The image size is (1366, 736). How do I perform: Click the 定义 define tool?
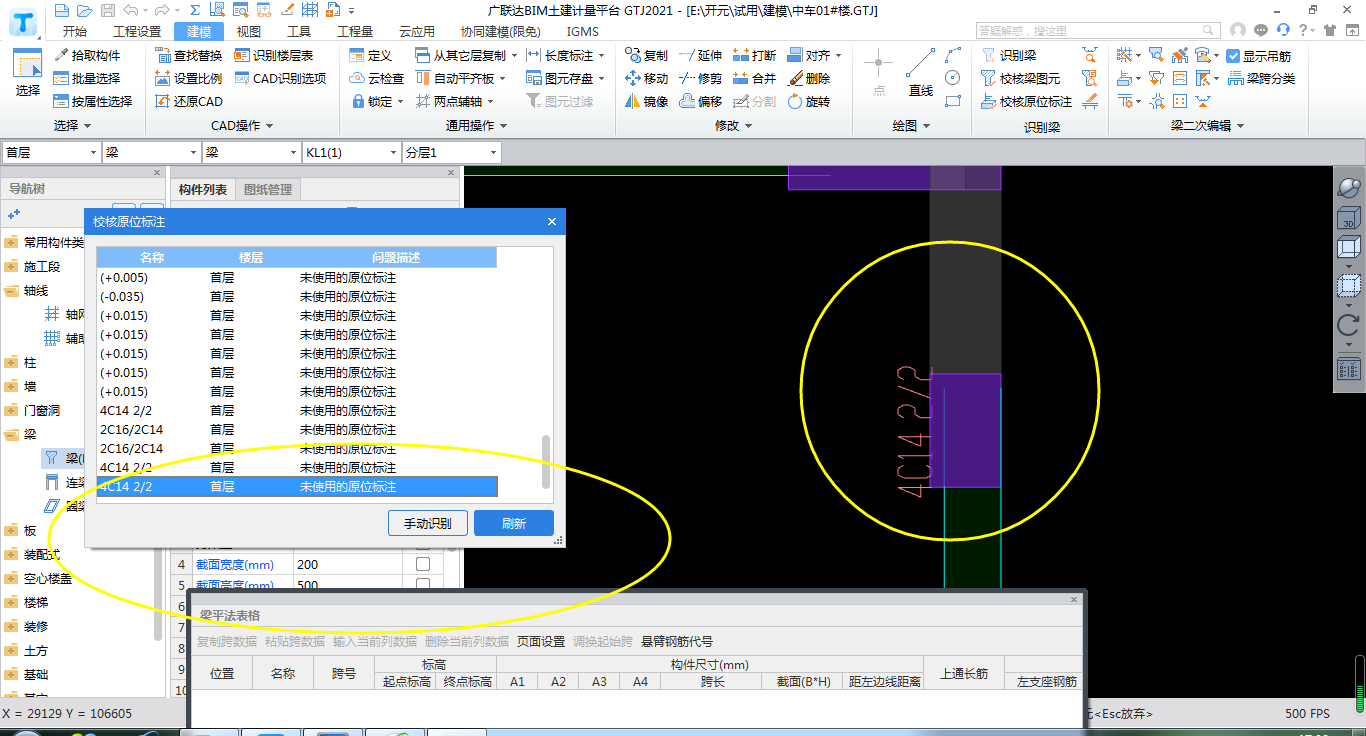pyautogui.click(x=371, y=55)
